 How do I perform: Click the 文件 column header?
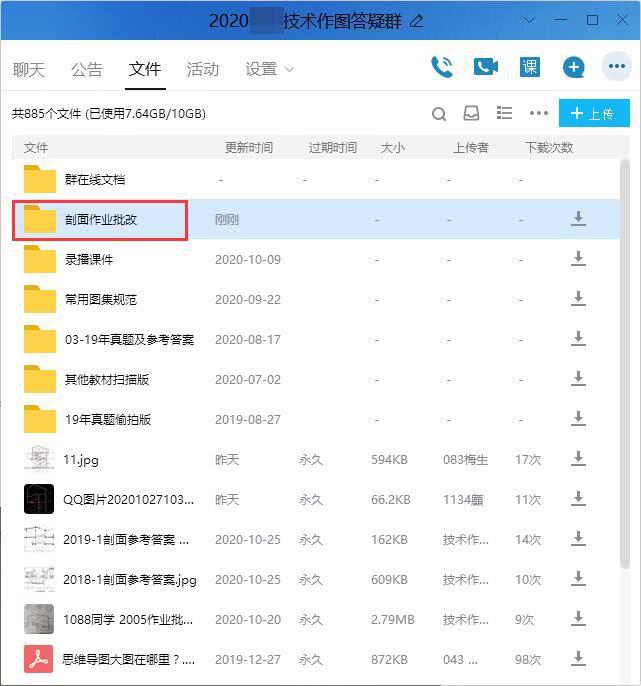pos(36,147)
